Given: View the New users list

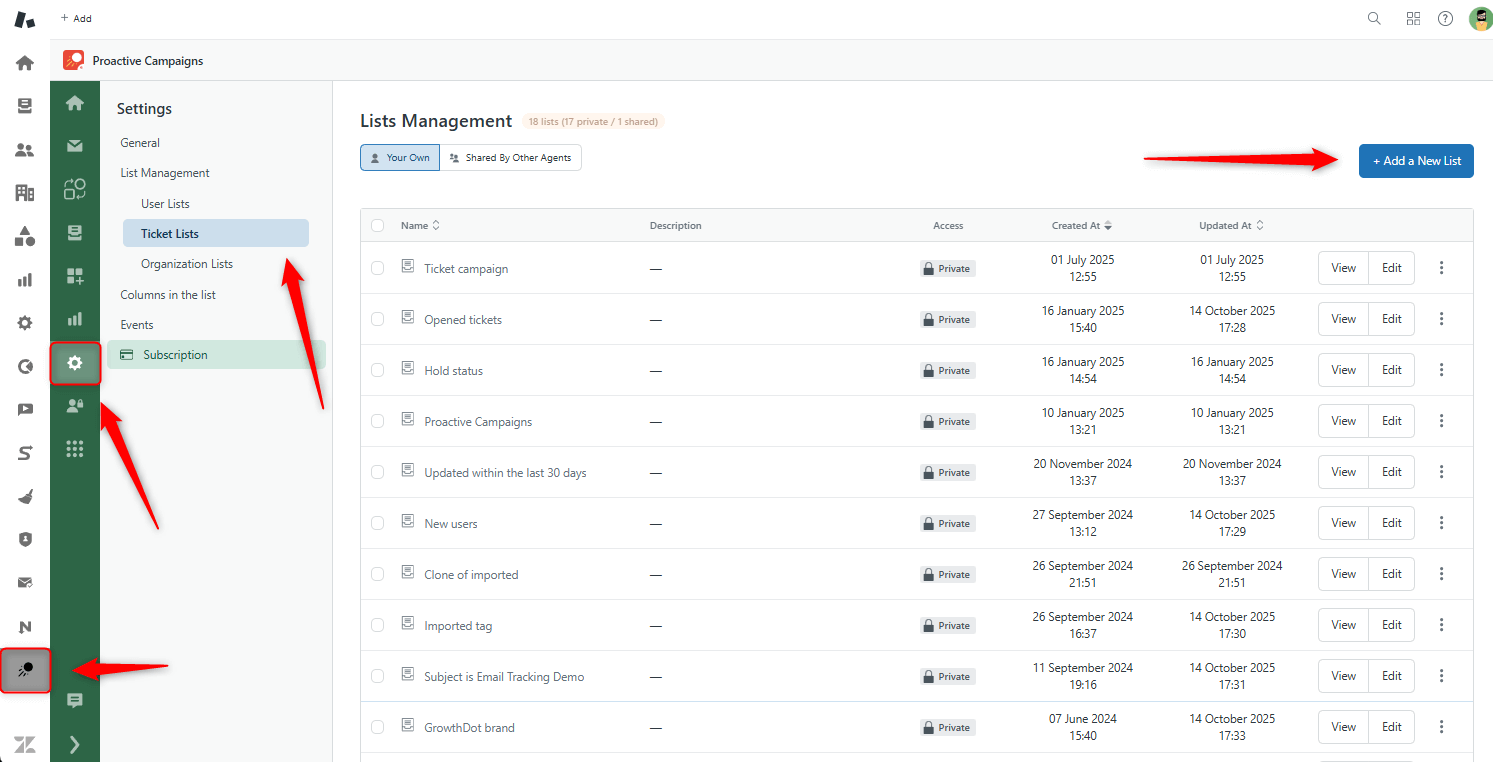Looking at the screenshot, I should [x=1343, y=523].
